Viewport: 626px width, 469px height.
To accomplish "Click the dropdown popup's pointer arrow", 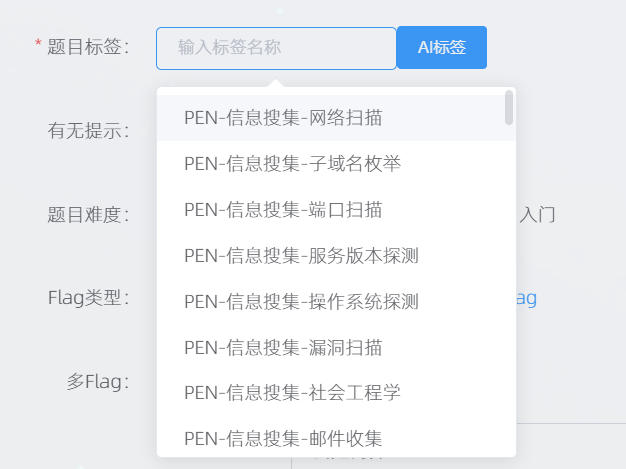I will [x=277, y=83].
